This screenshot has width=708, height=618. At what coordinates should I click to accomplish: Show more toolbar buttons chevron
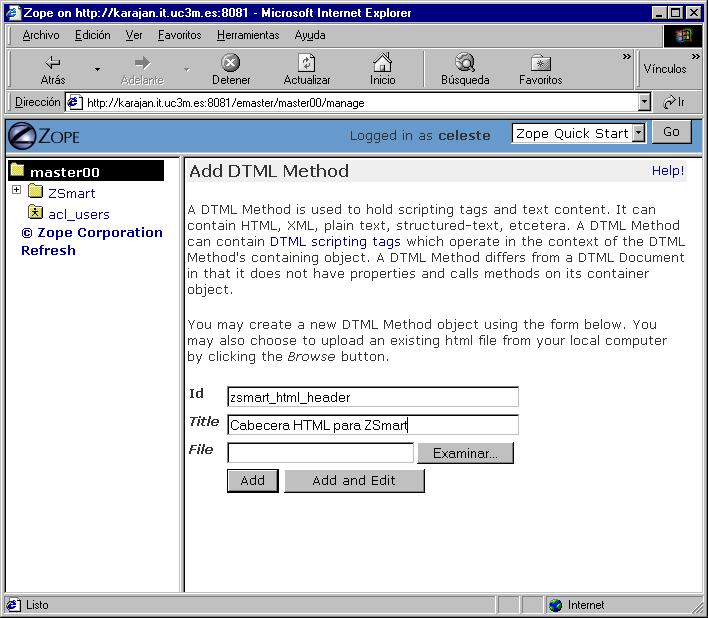coord(626,57)
